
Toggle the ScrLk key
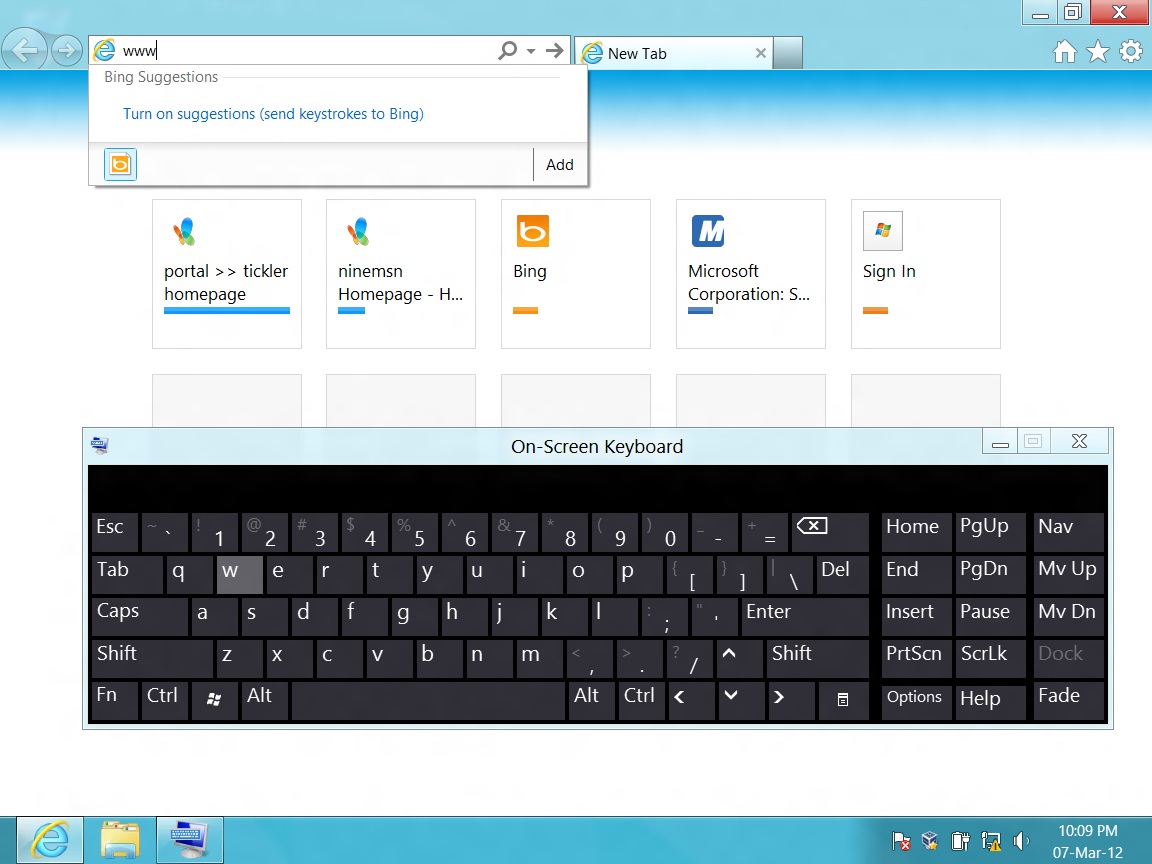(990, 659)
